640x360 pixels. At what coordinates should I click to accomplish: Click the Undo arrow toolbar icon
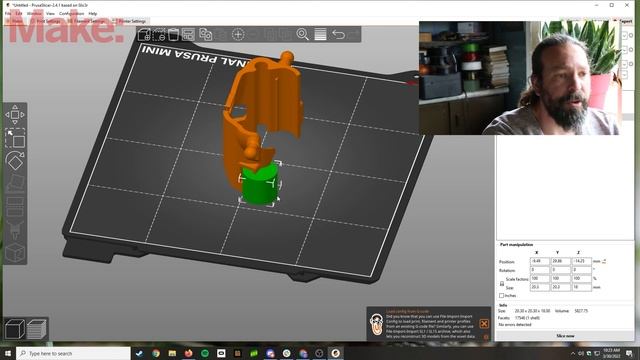338,34
